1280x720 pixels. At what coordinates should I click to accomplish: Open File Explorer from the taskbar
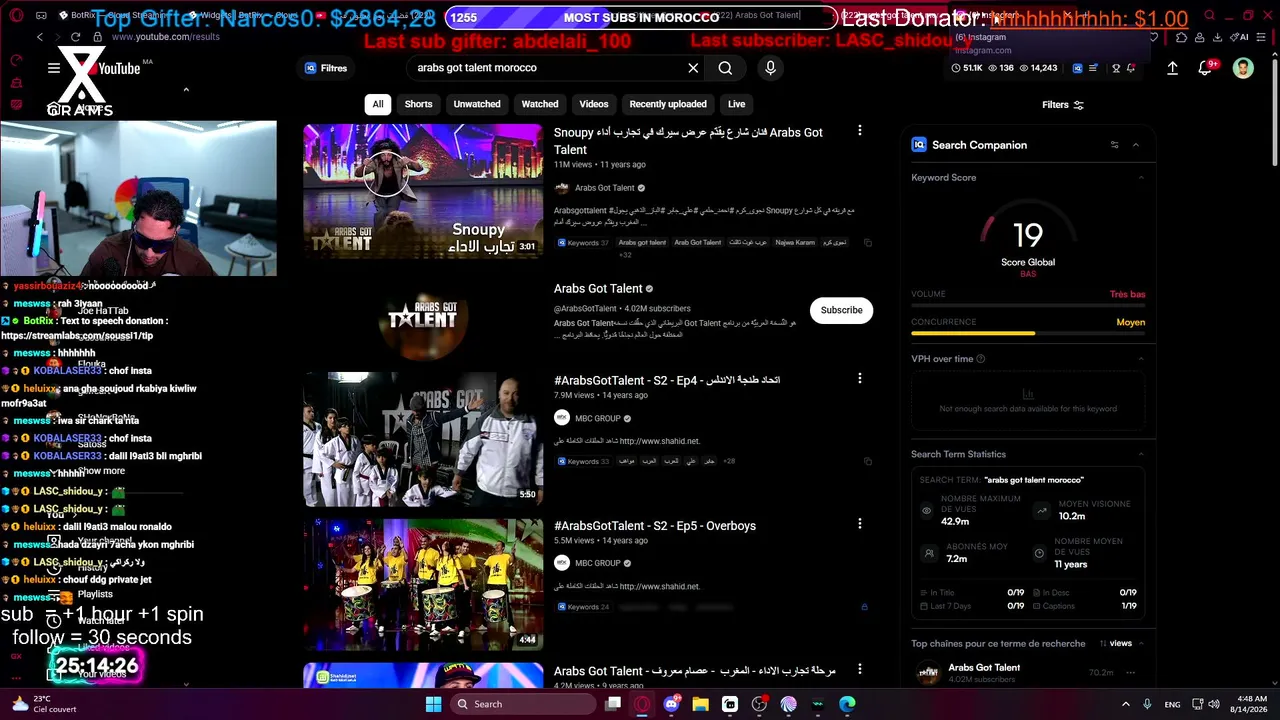click(700, 704)
